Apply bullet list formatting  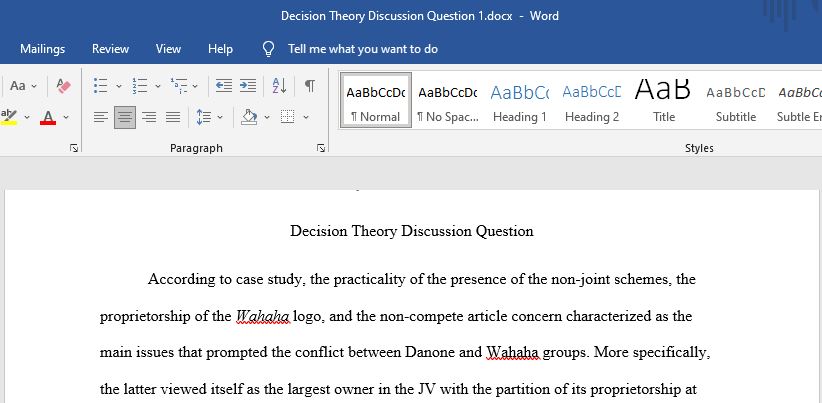(101, 85)
